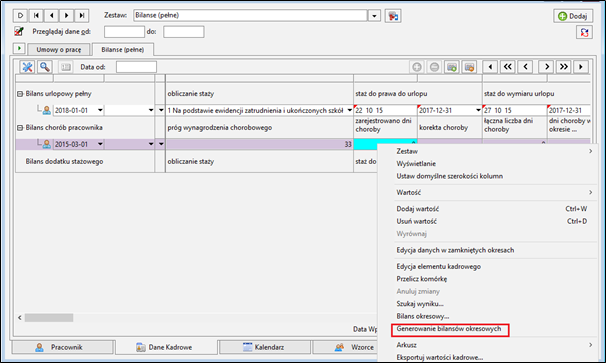
Task: Select Szukaj wyniku... menu item
Action: pyautogui.click(x=420, y=304)
